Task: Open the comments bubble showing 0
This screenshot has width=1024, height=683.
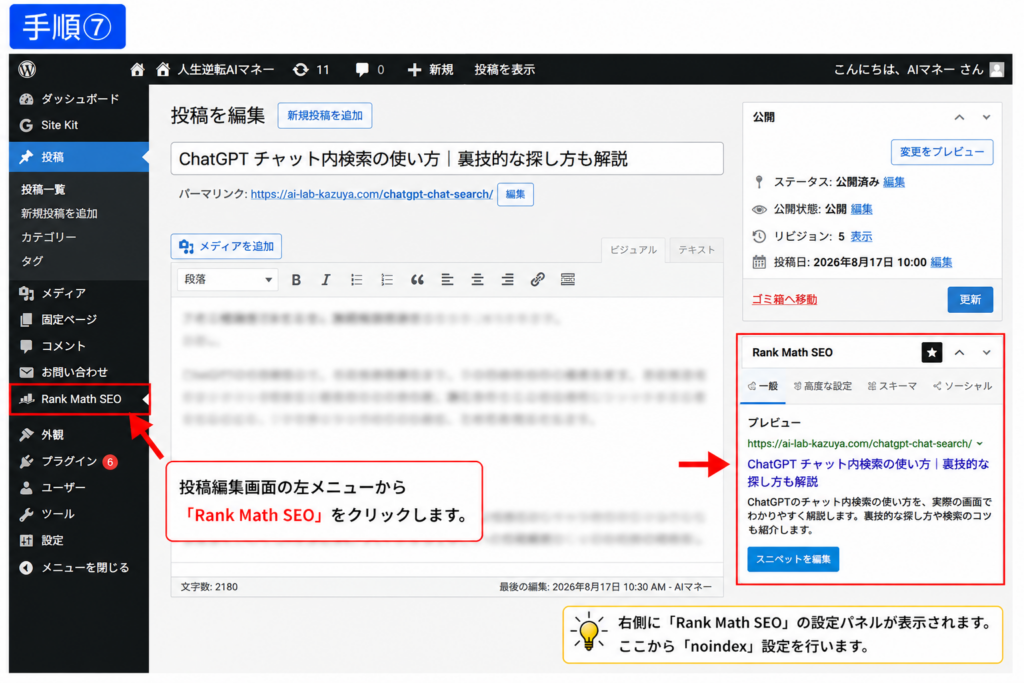Action: [370, 69]
